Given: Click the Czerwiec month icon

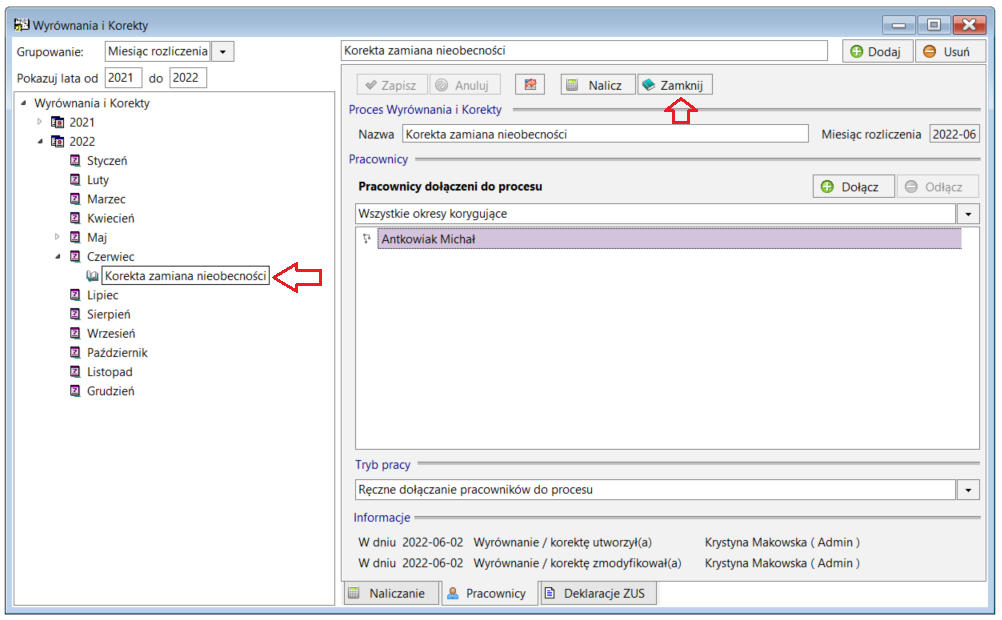Looking at the screenshot, I should [x=75, y=256].
